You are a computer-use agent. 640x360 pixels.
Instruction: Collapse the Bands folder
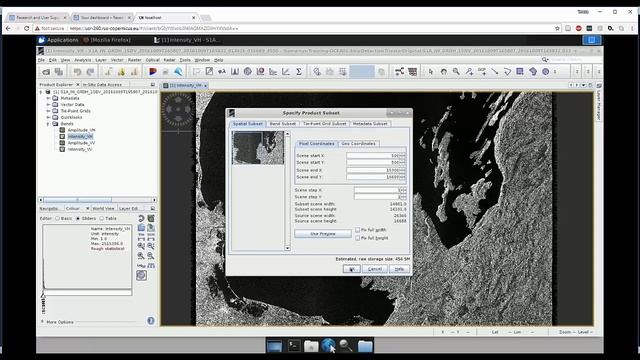tap(48, 124)
